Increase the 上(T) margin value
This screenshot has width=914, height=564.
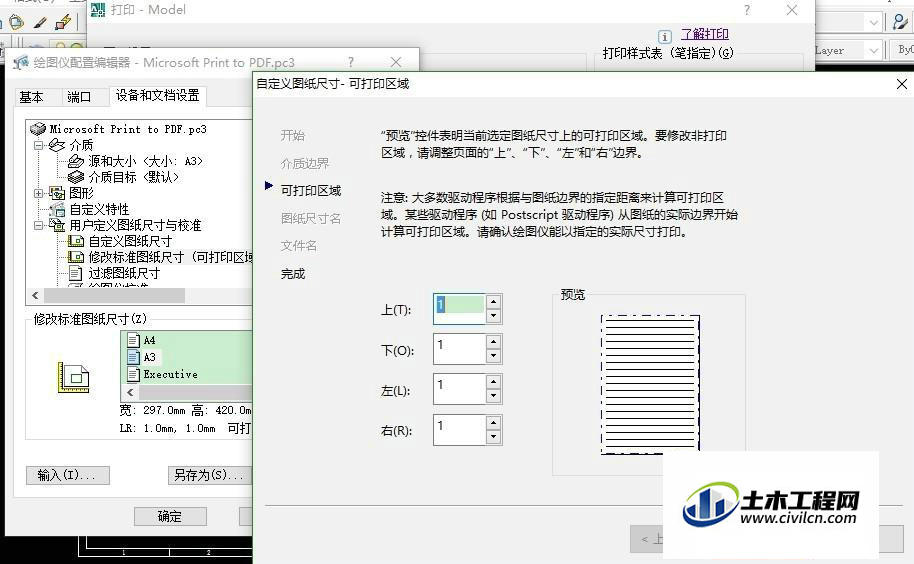point(494,302)
